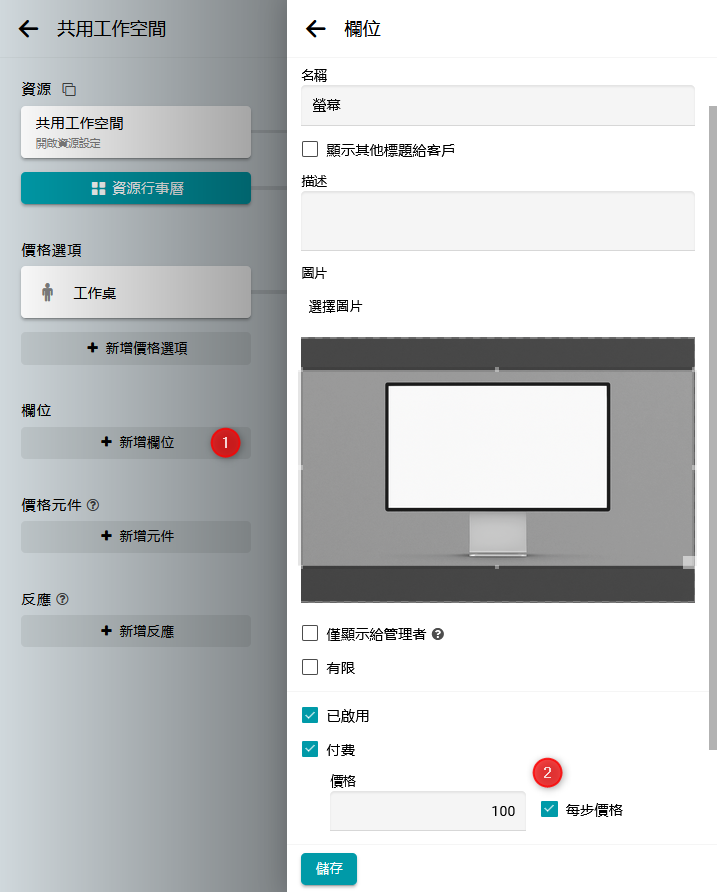Click info icon beside 僅顯示給管理者
The height and width of the screenshot is (892, 717).
click(x=437, y=634)
